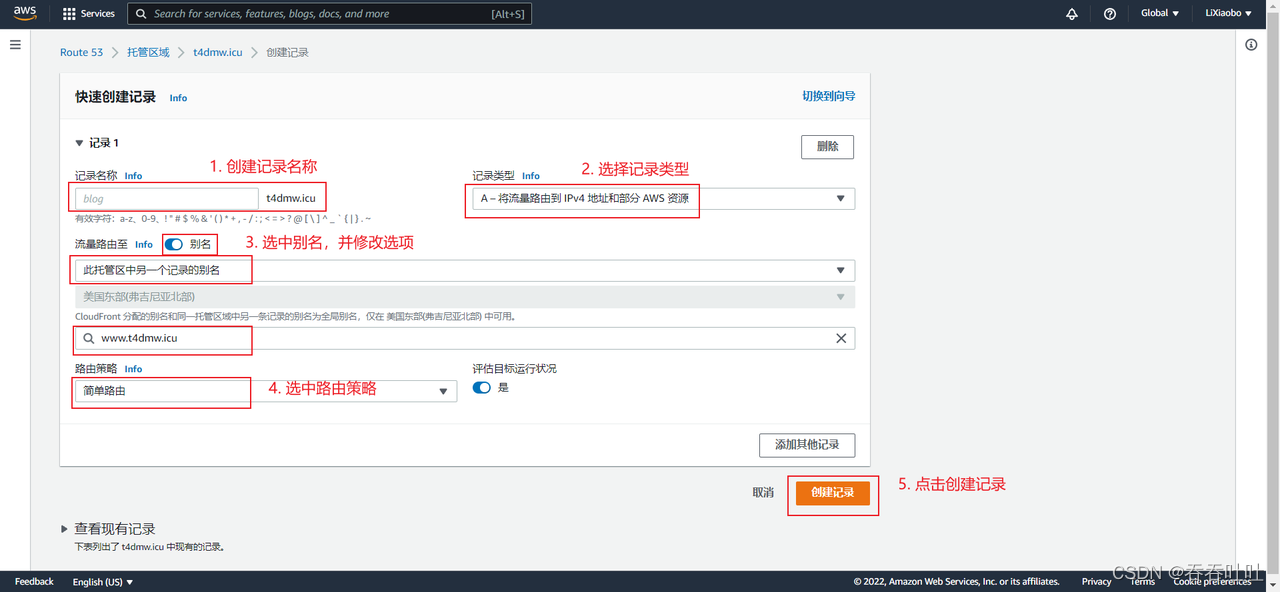Open the notifications bell
Viewport: 1280px width, 592px height.
(1072, 14)
